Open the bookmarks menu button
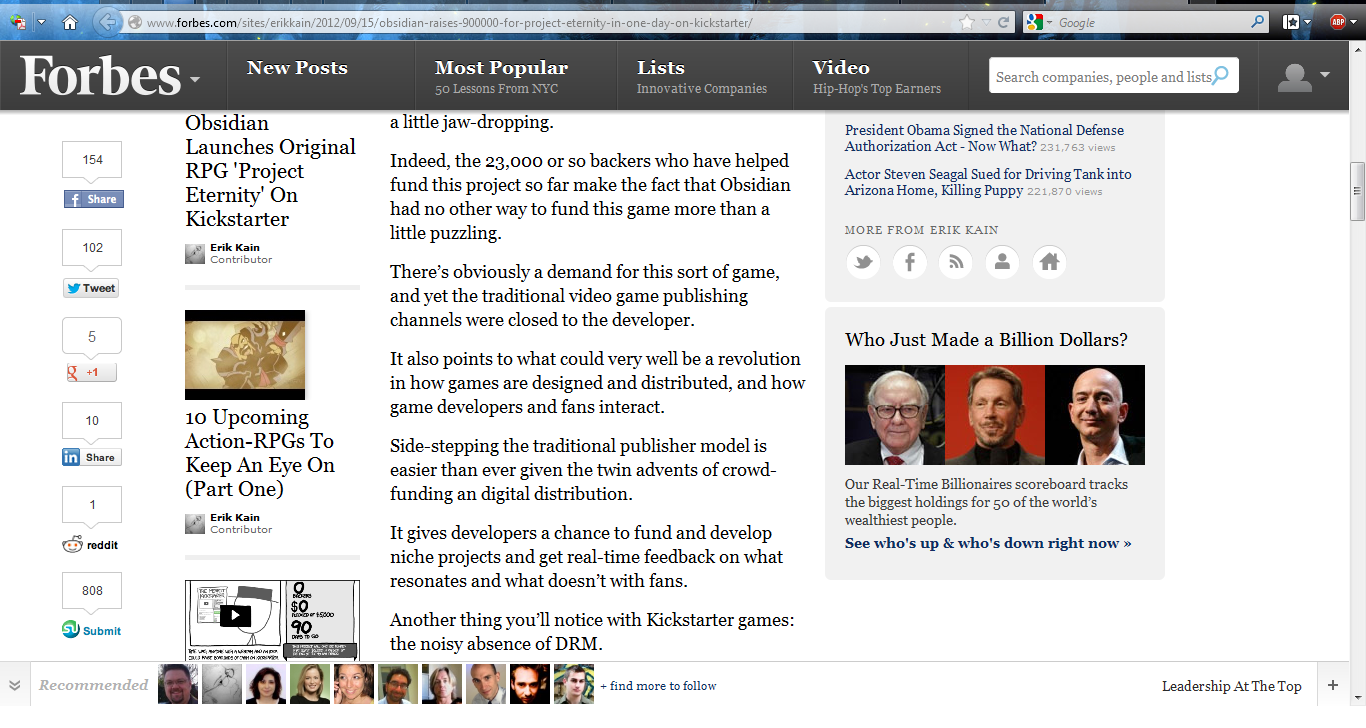 pyautogui.click(x=1297, y=22)
